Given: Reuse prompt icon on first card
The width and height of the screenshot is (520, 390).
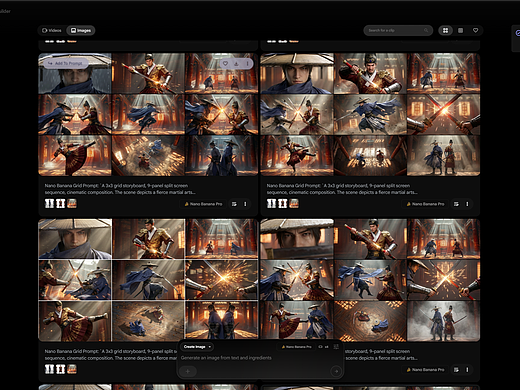Looking at the screenshot, I should point(234,204).
